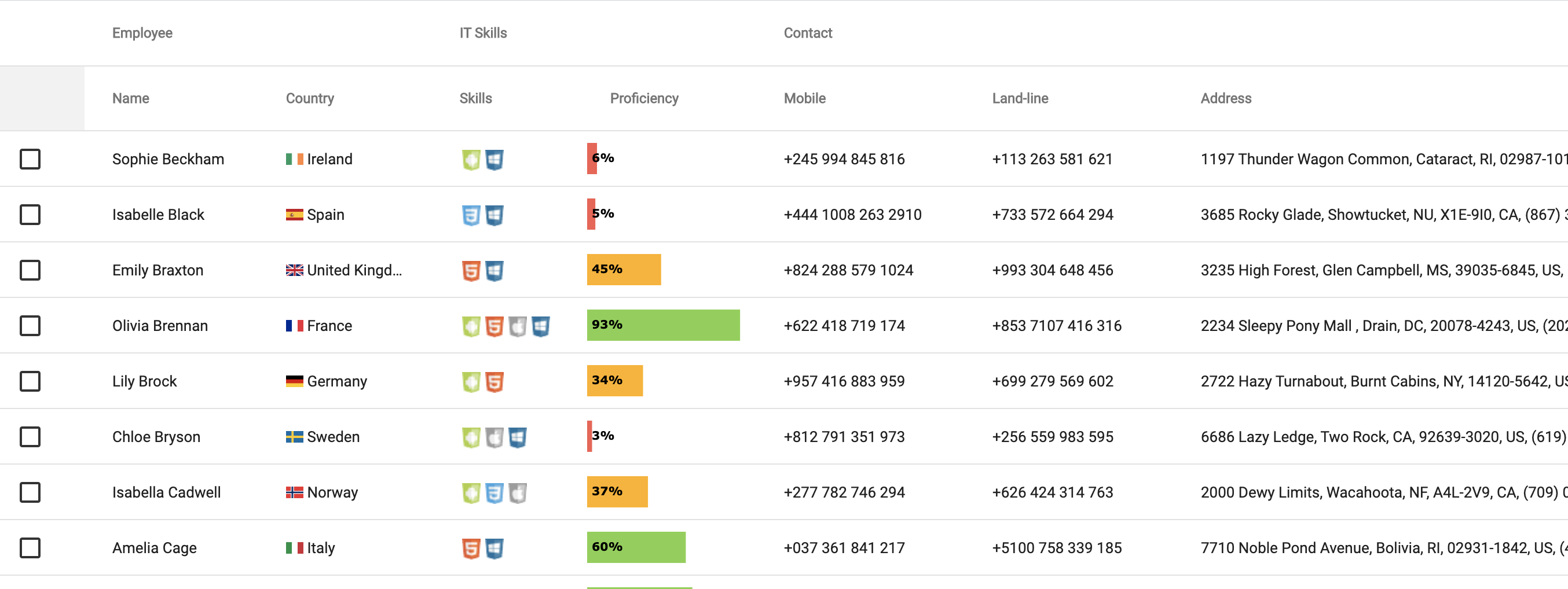Click the CSS3 skill icon for Isabella Cadwell
Image resolution: width=1568 pixels, height=589 pixels.
point(494,492)
